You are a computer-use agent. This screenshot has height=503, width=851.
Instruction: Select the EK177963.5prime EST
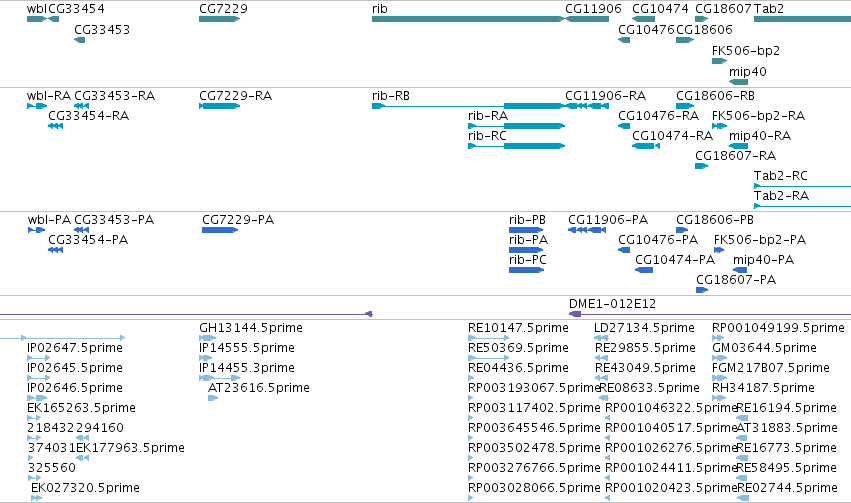point(82,458)
